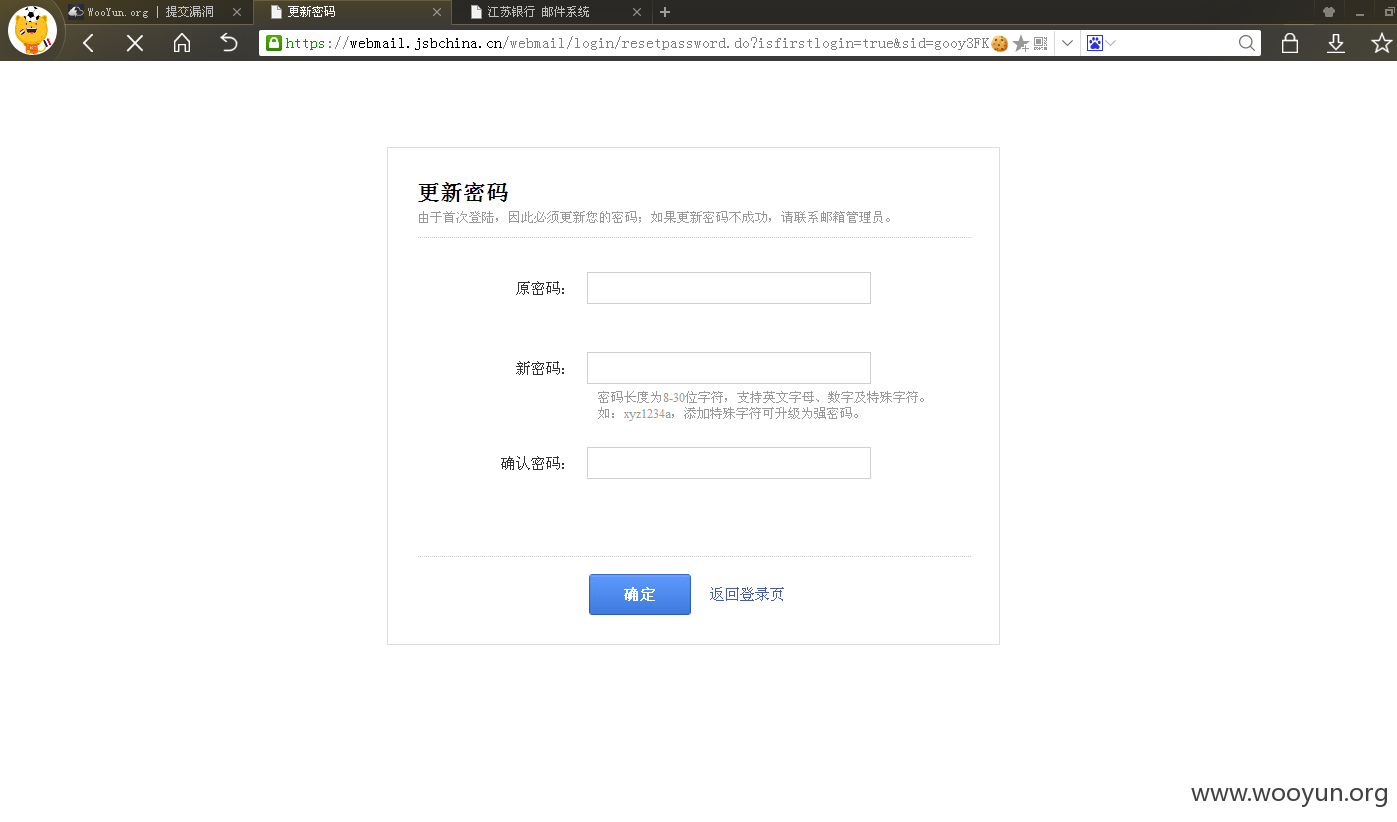Image resolution: width=1397 pixels, height=822 pixels.
Task: Expand the address bar history dropdown arrow
Action: point(1067,43)
